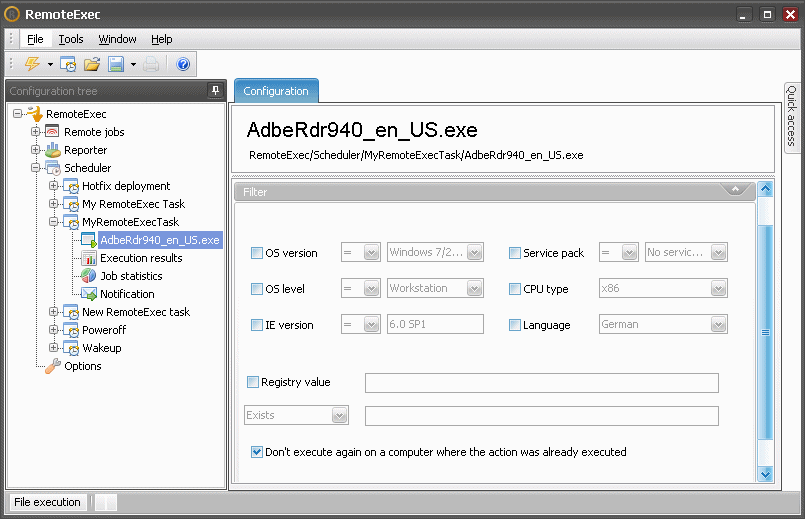
Task: Click the New RemoteExec task icon
Action: tap(71, 312)
